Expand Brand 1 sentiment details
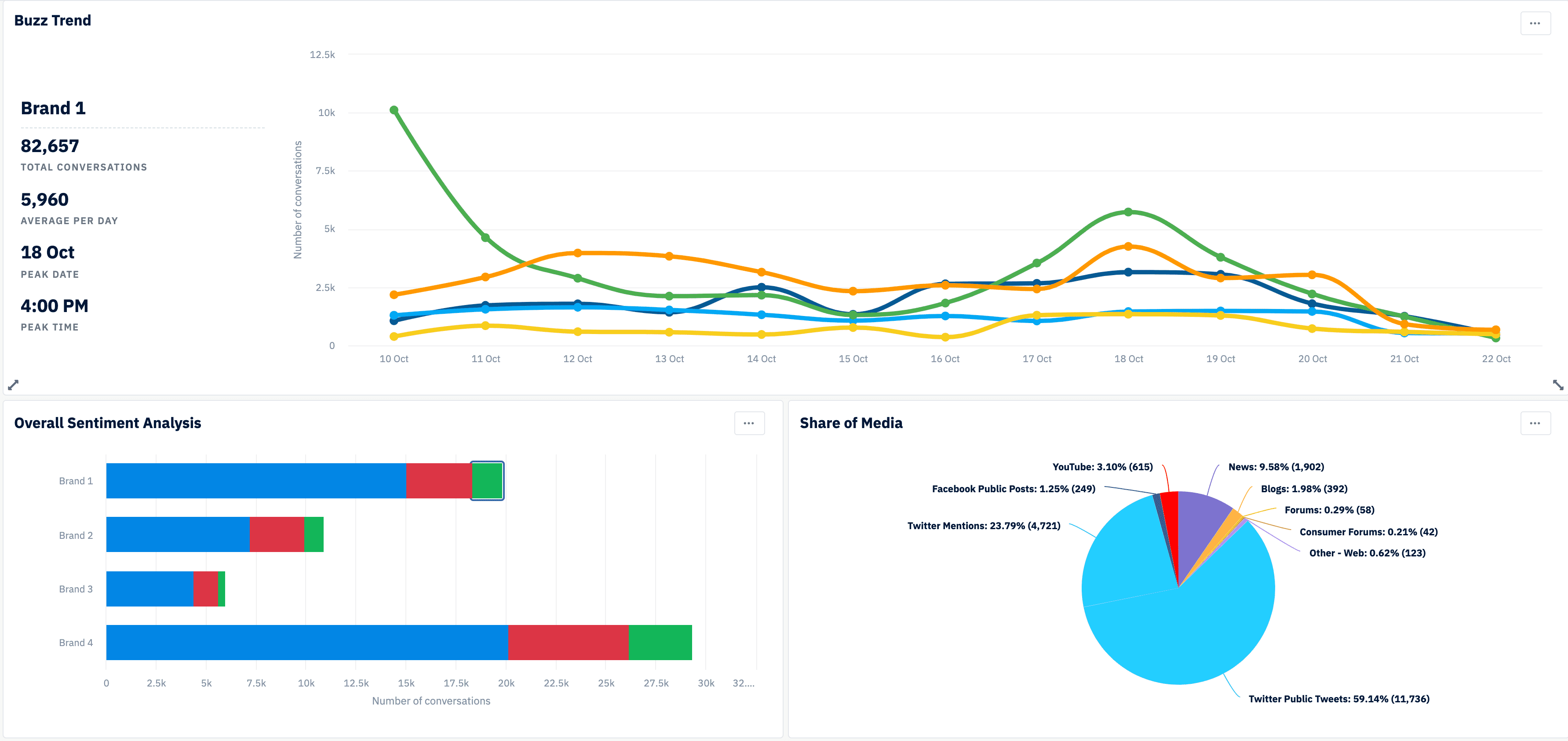Viewport: 1568px width, 741px height. click(x=255, y=480)
